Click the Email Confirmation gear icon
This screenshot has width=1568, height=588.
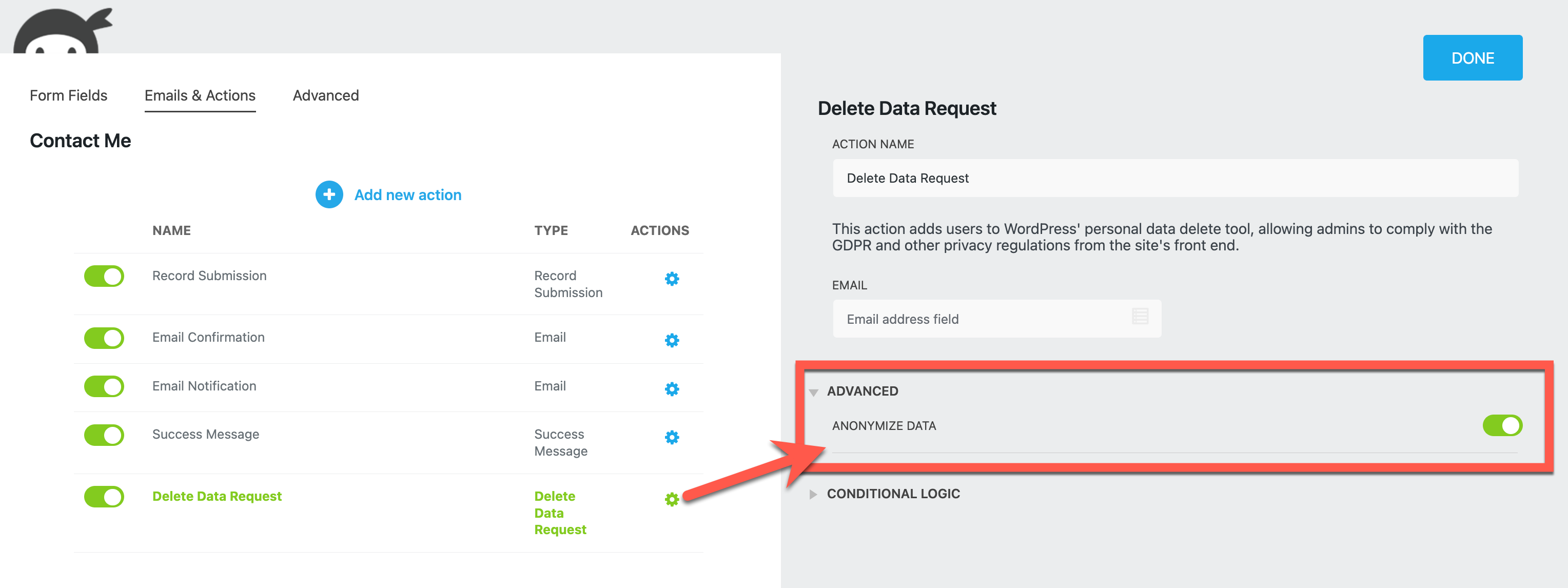click(672, 340)
